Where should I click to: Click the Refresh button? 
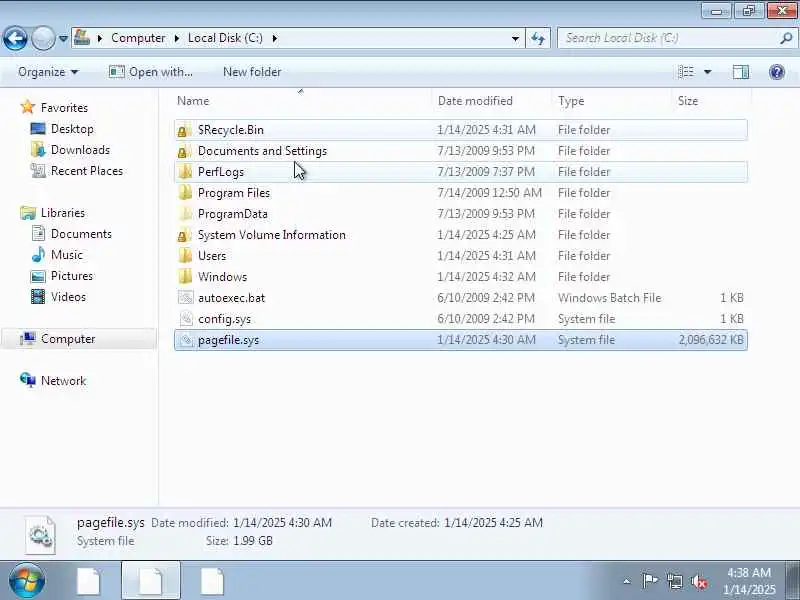(538, 38)
